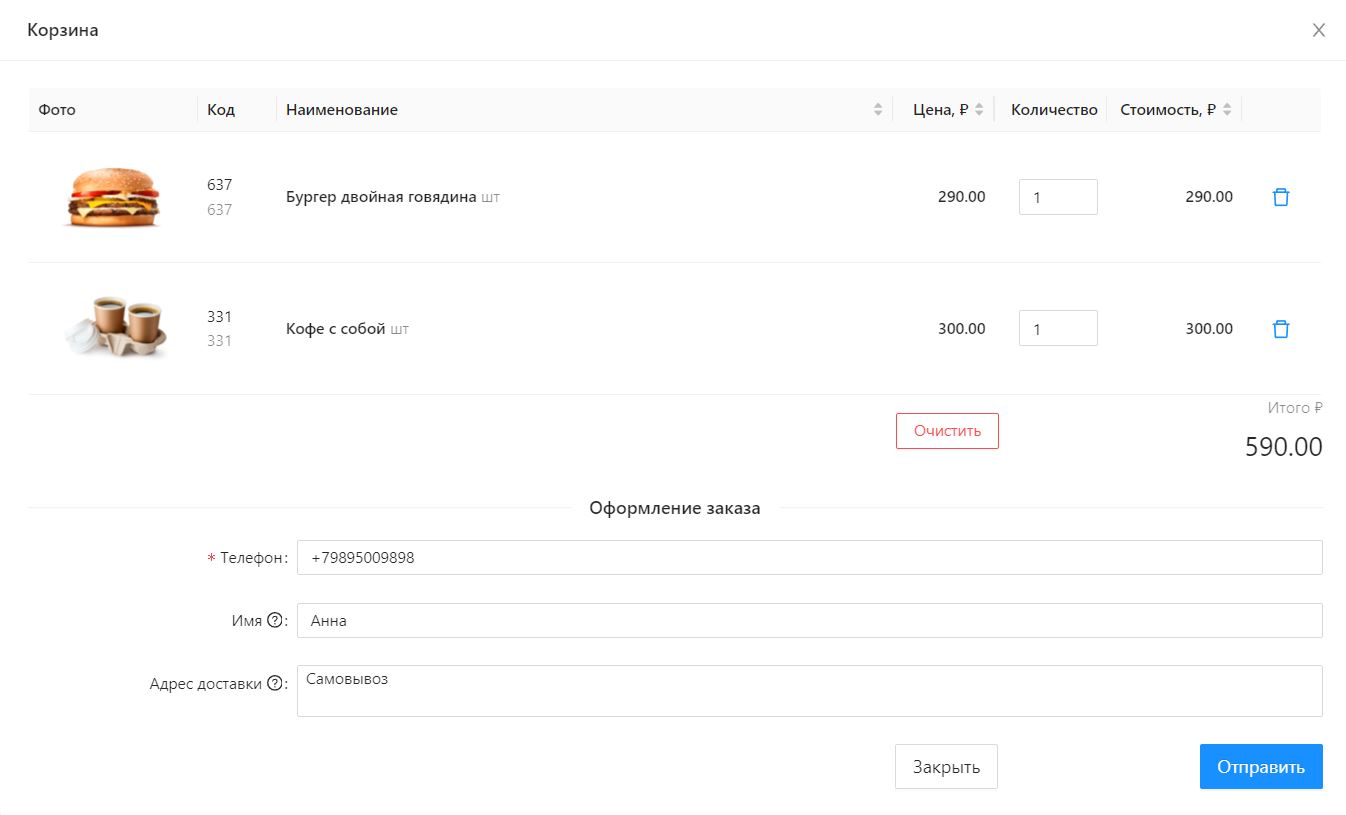Open the burger product photo
Screen dimensions: 1346x815
[x=112, y=197]
